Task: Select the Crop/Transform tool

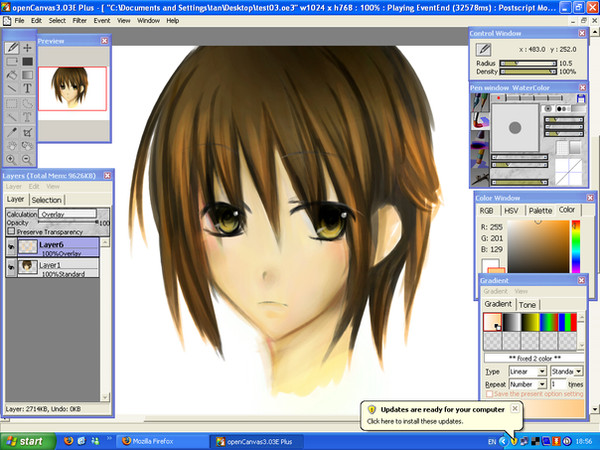Action: 27,132
